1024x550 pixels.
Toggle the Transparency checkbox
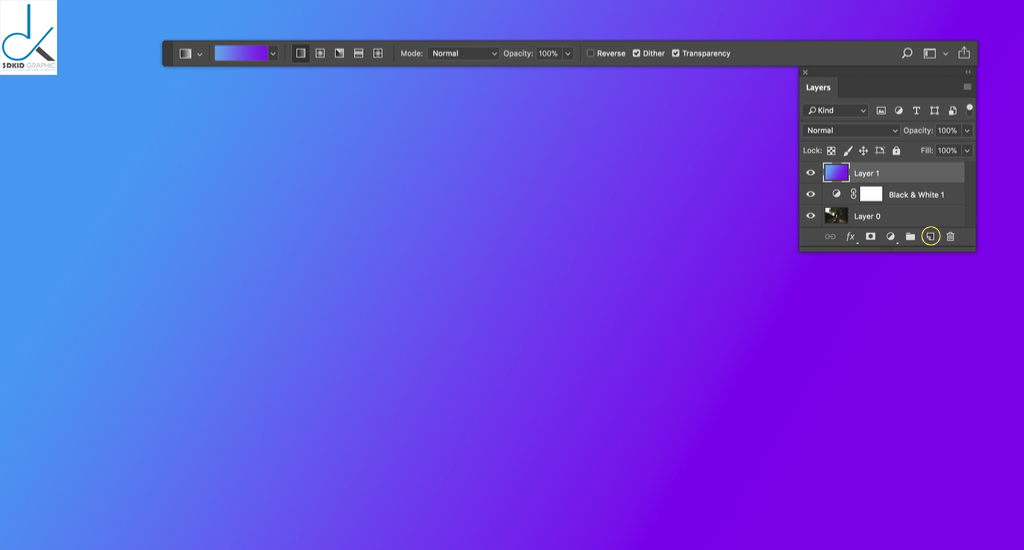(x=676, y=54)
